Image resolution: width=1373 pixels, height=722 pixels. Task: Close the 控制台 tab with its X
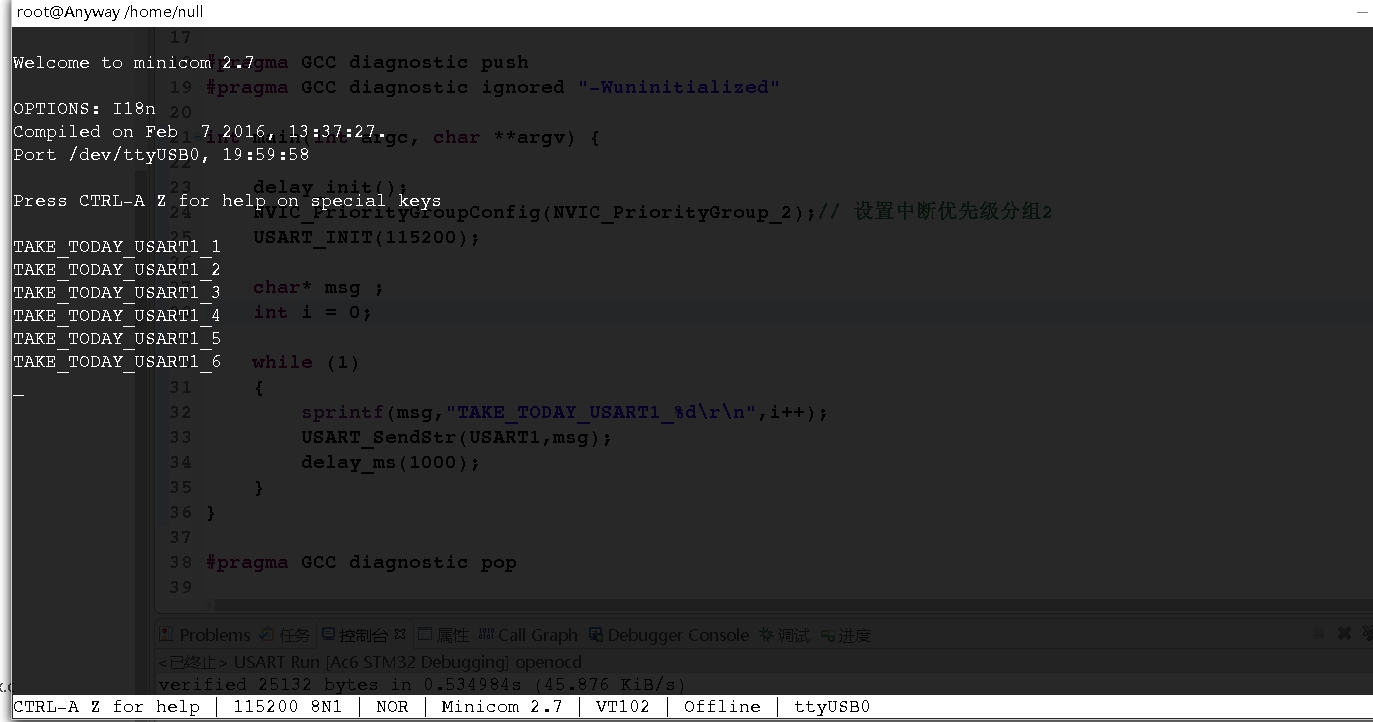pos(399,632)
